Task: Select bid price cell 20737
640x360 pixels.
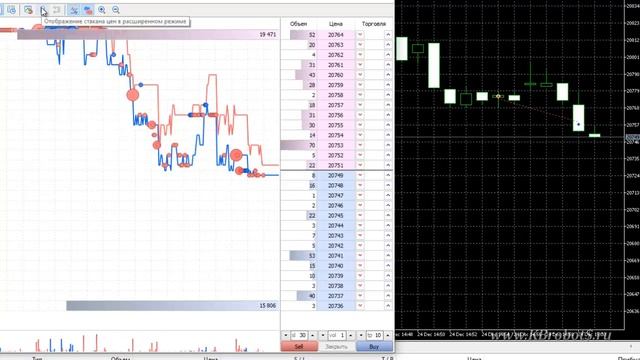Action: coord(336,296)
